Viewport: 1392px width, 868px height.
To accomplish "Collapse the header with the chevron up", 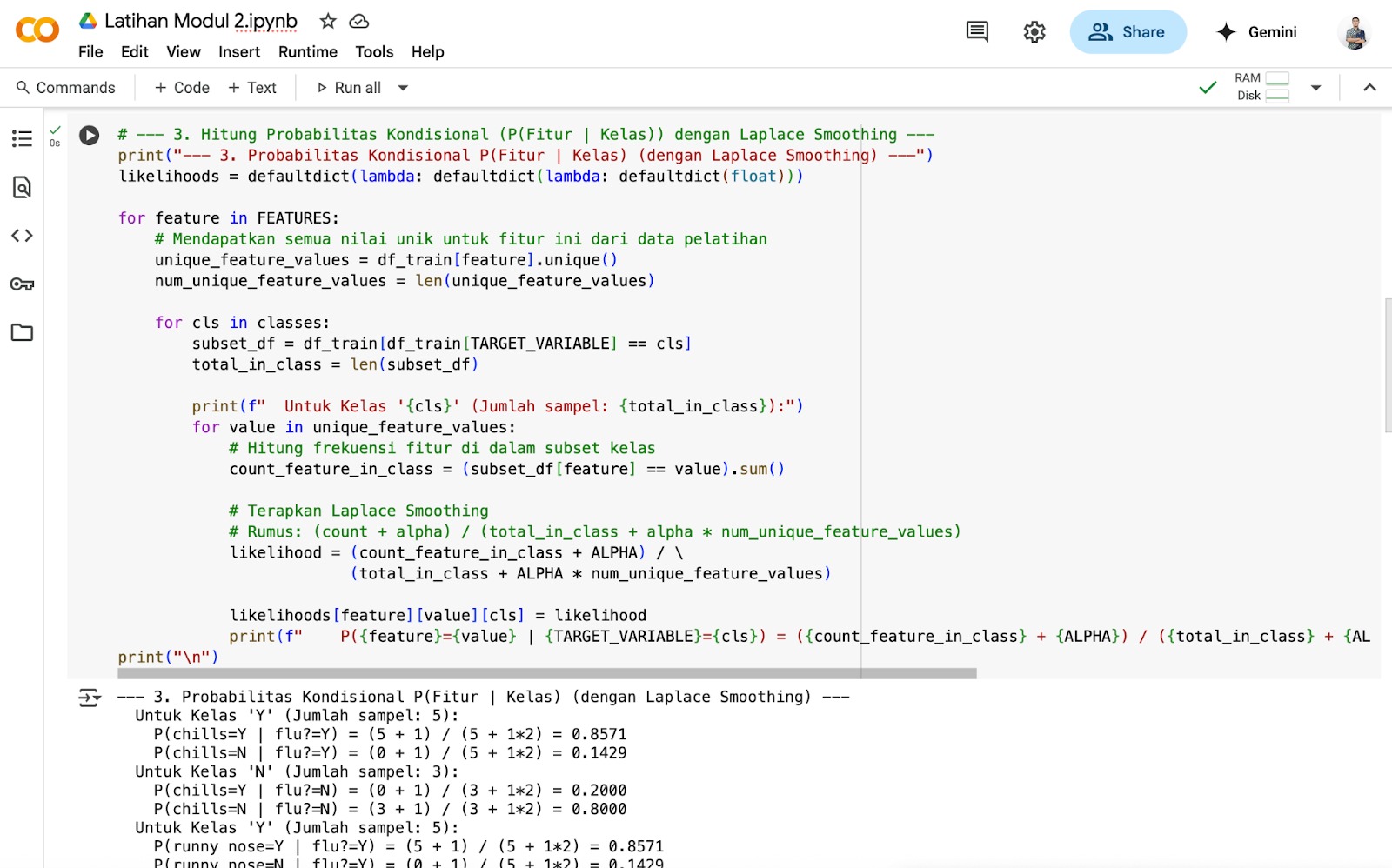I will (1369, 87).
